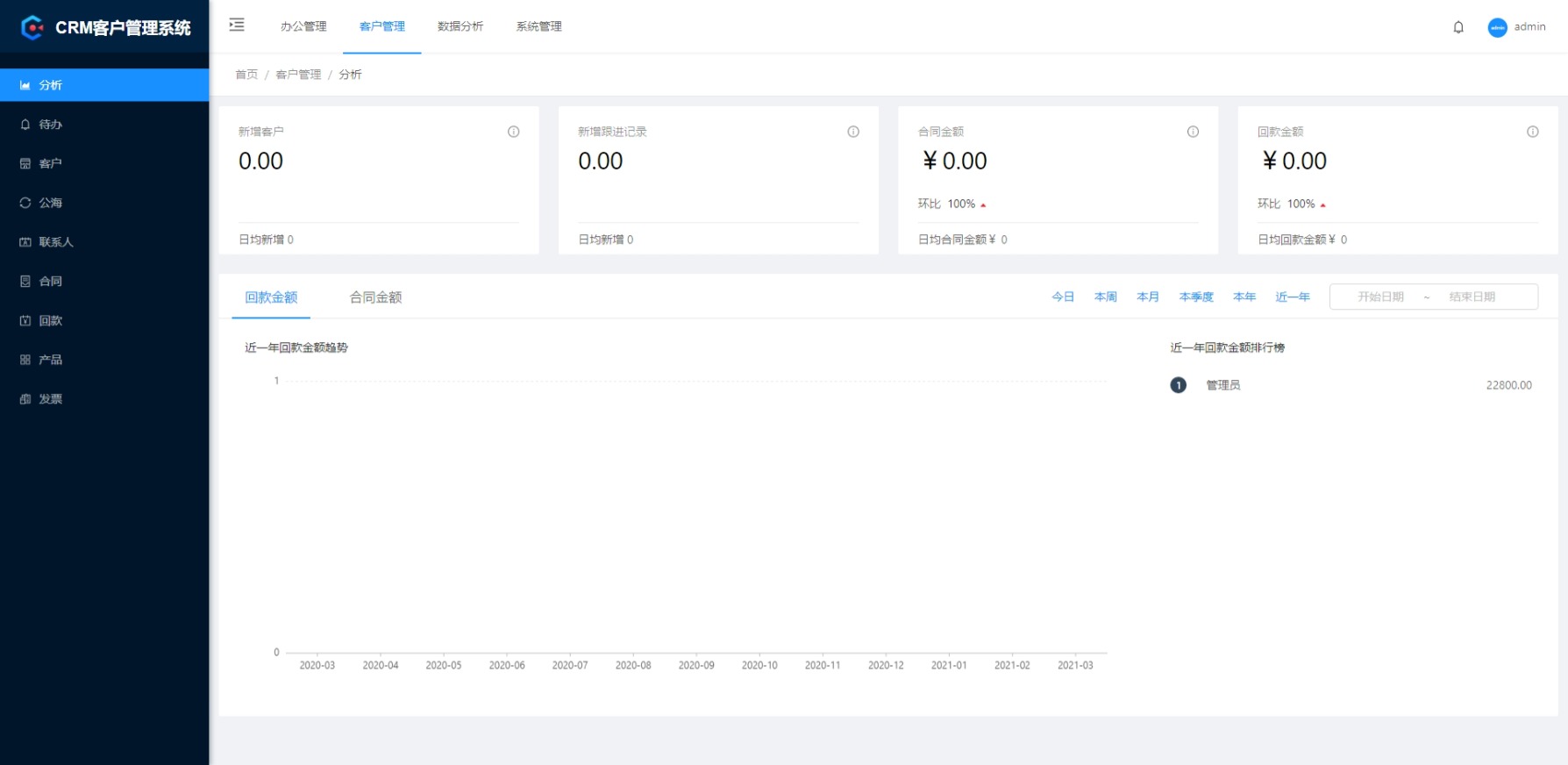This screenshot has height=765, width=1568.
Task: Filter chart by 今日
Action: pos(1063,297)
